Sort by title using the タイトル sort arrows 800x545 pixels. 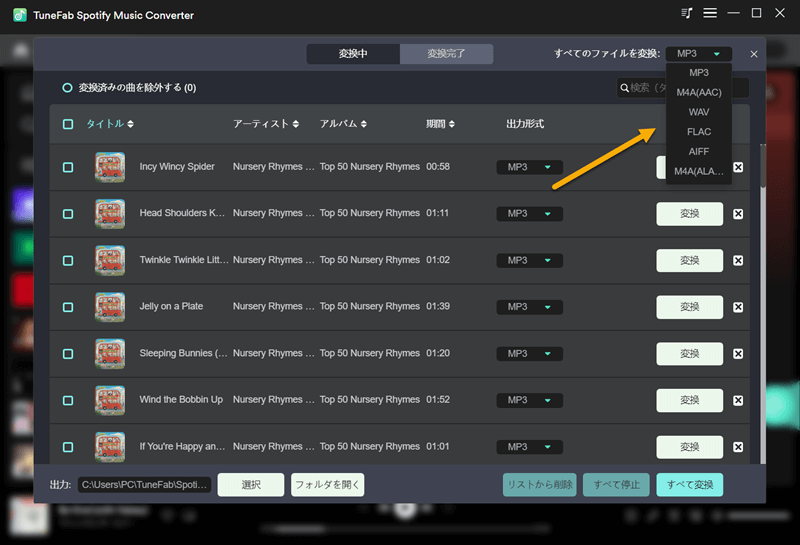click(131, 124)
